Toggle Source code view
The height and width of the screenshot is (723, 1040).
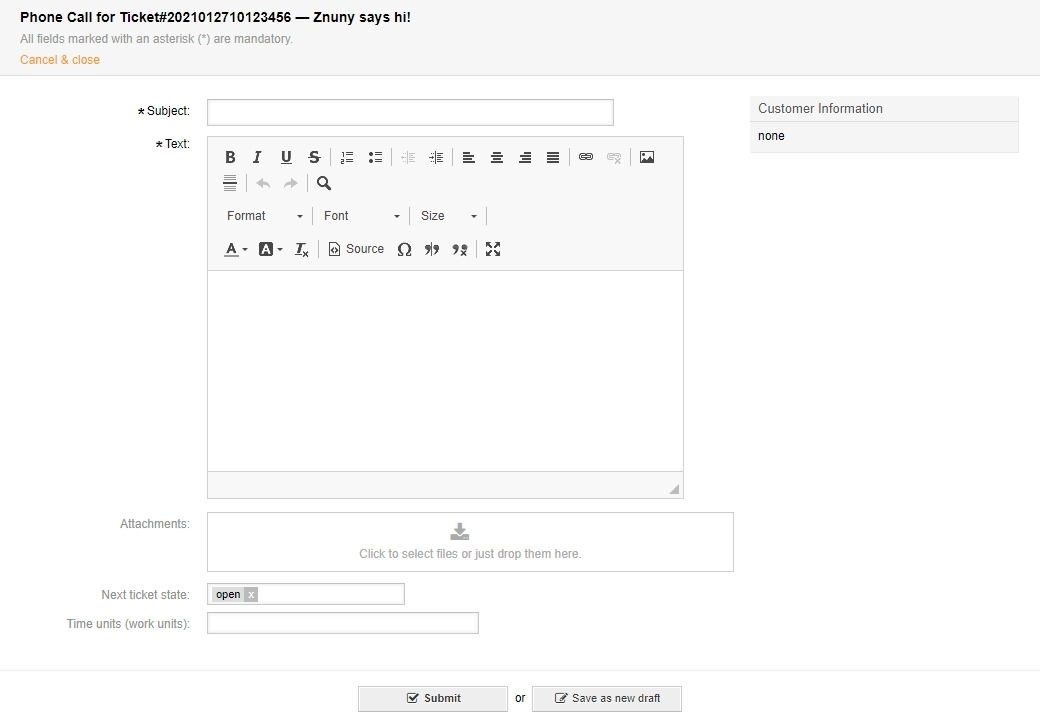[356, 249]
